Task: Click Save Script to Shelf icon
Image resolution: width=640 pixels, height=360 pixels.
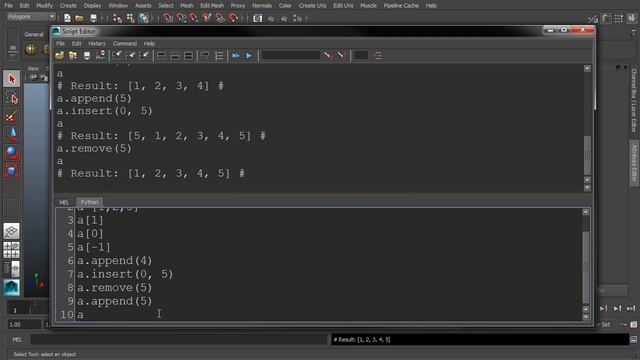Action: [x=100, y=56]
